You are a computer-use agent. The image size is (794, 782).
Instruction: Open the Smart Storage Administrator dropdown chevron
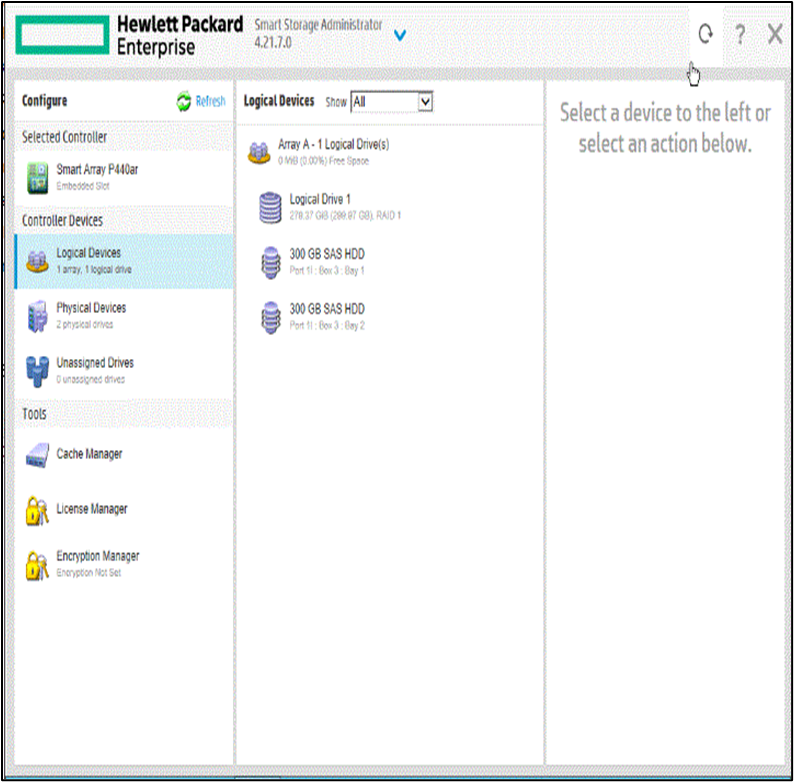click(x=400, y=35)
